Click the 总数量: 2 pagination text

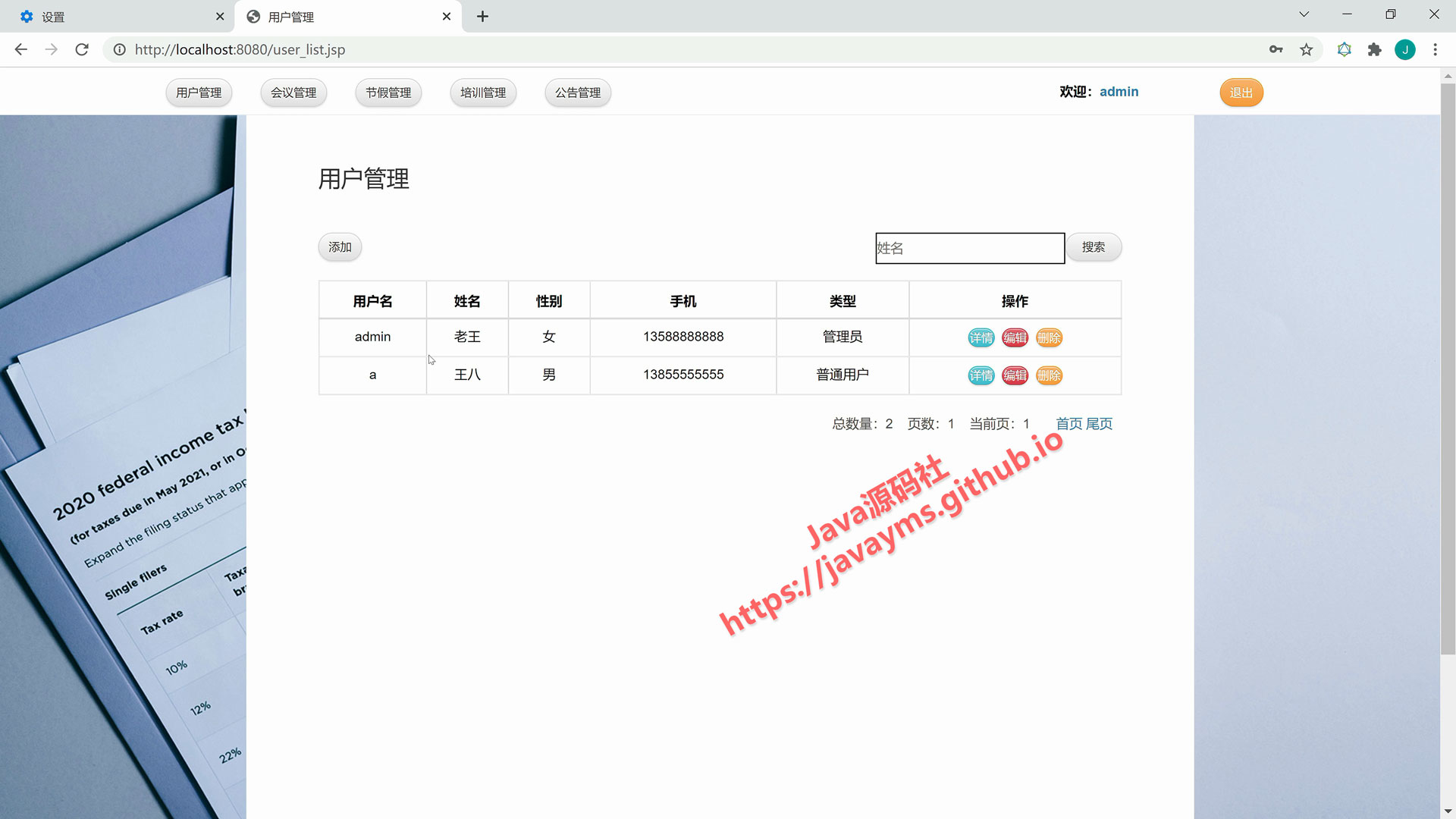(862, 424)
